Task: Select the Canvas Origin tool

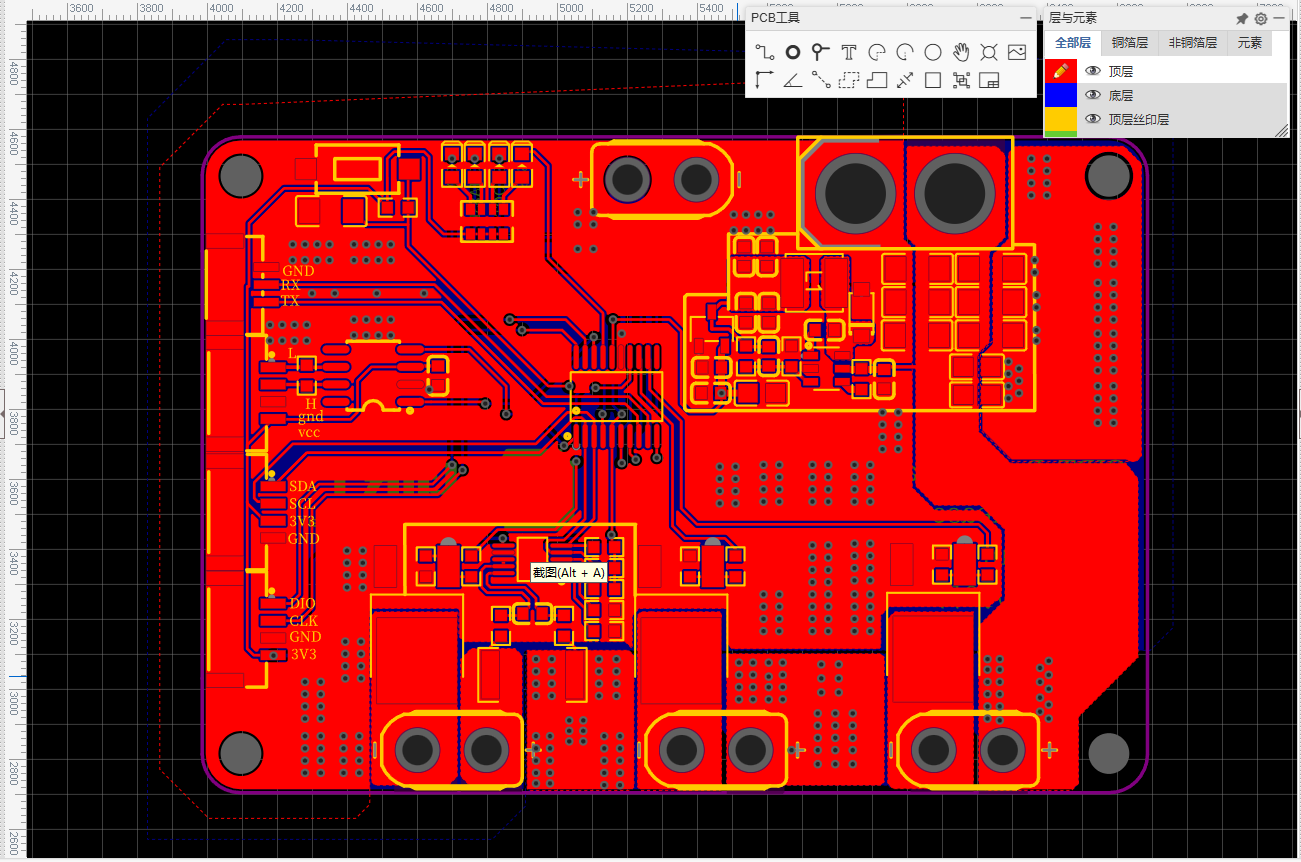Action: [765, 81]
